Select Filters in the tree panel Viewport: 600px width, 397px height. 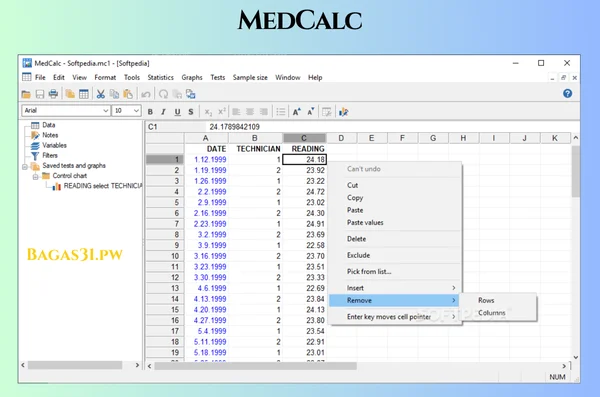click(50, 155)
